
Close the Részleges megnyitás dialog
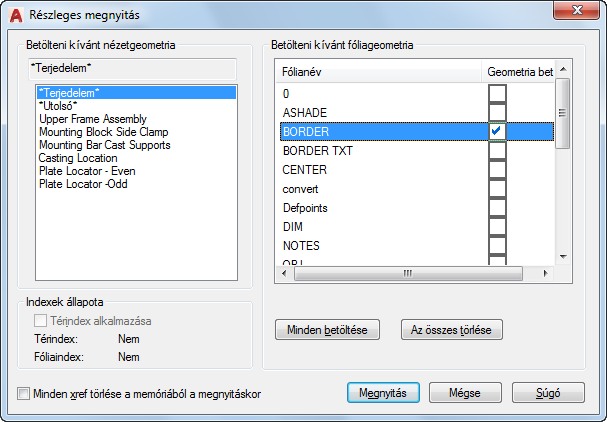pyautogui.click(x=576, y=10)
